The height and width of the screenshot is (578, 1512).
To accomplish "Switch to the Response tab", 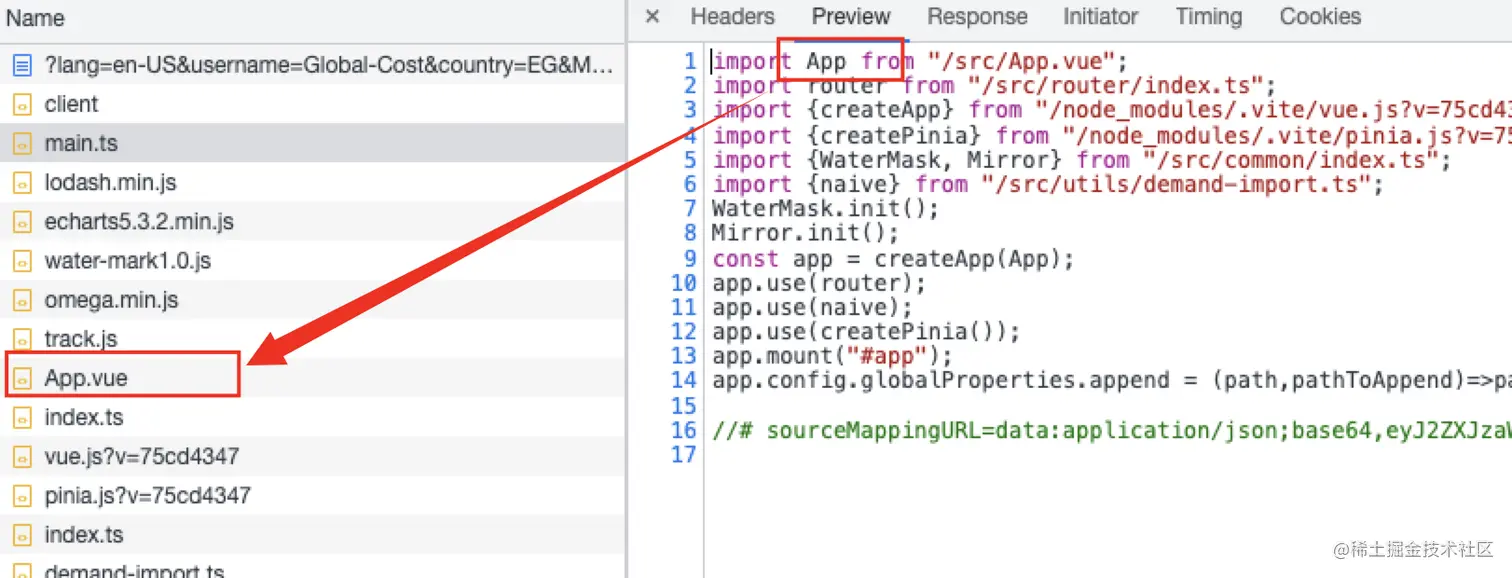I will 976,17.
